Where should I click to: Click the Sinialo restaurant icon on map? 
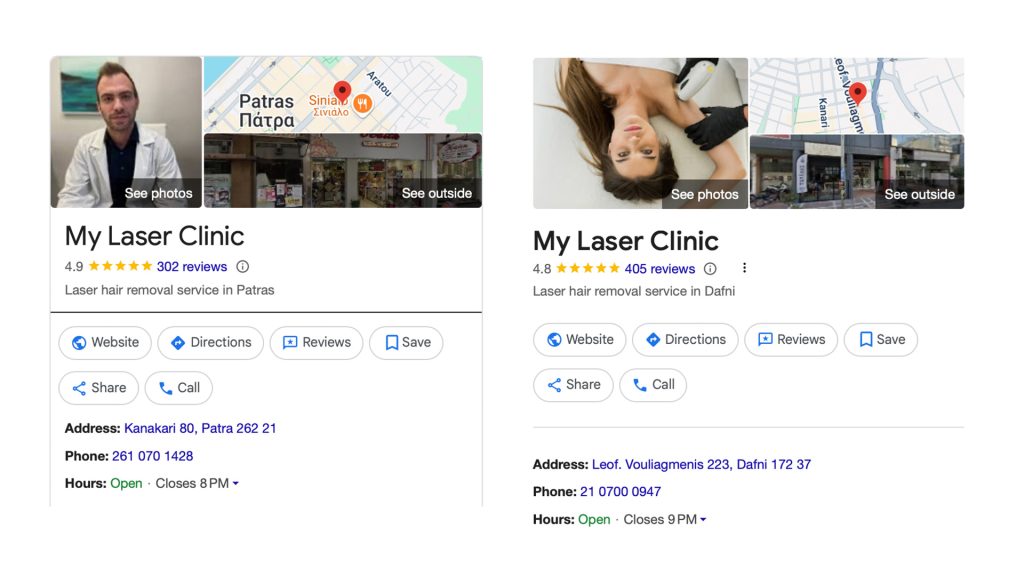363,103
